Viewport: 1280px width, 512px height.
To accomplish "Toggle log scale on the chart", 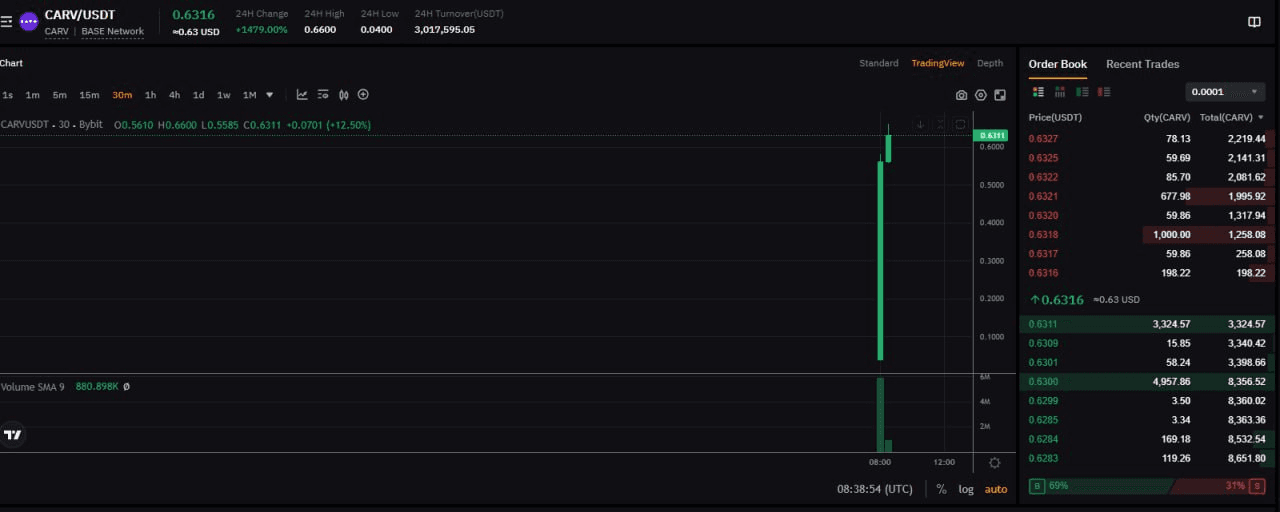I will tap(966, 489).
